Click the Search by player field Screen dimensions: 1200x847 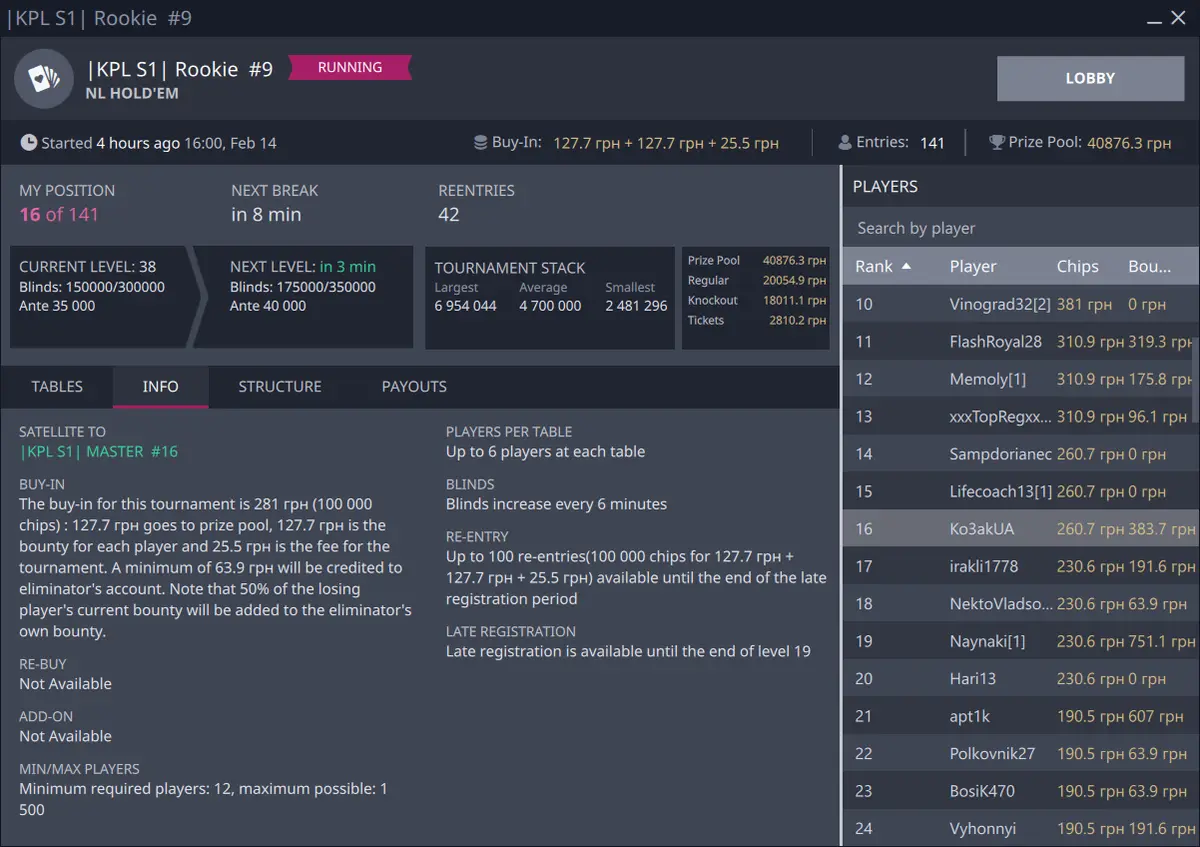pyautogui.click(x=1020, y=228)
